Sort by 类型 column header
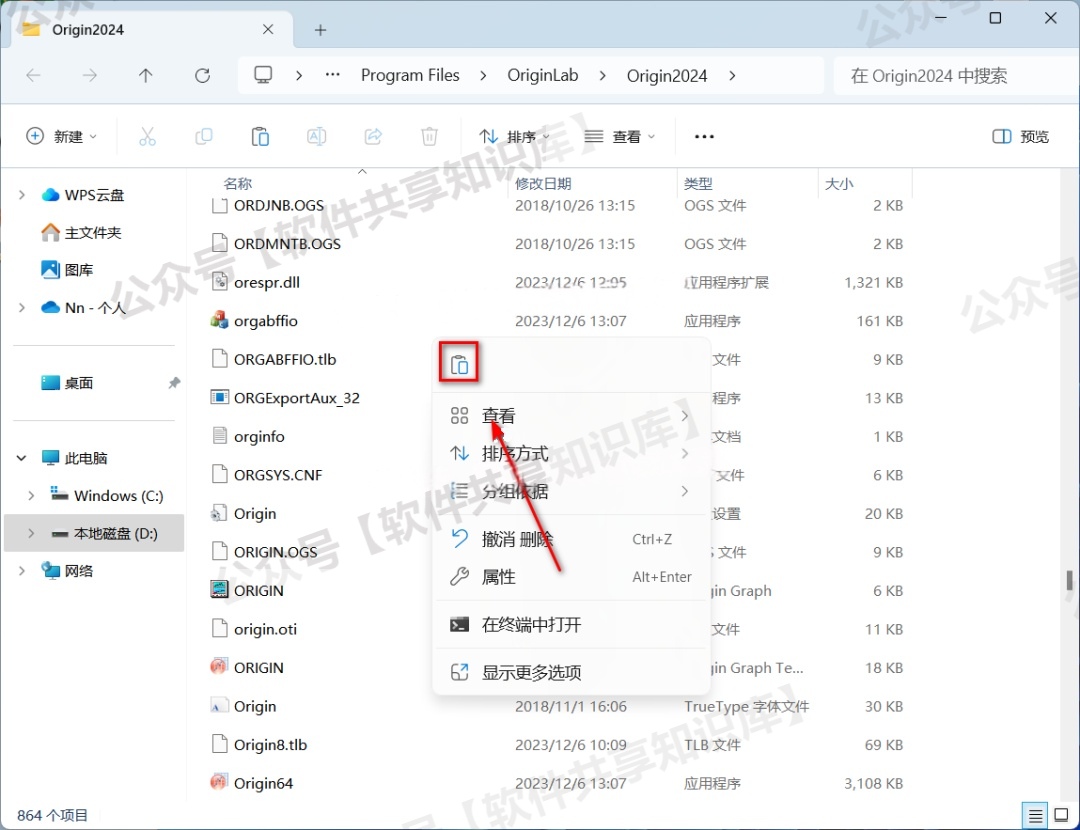This screenshot has width=1080, height=830. (x=698, y=183)
